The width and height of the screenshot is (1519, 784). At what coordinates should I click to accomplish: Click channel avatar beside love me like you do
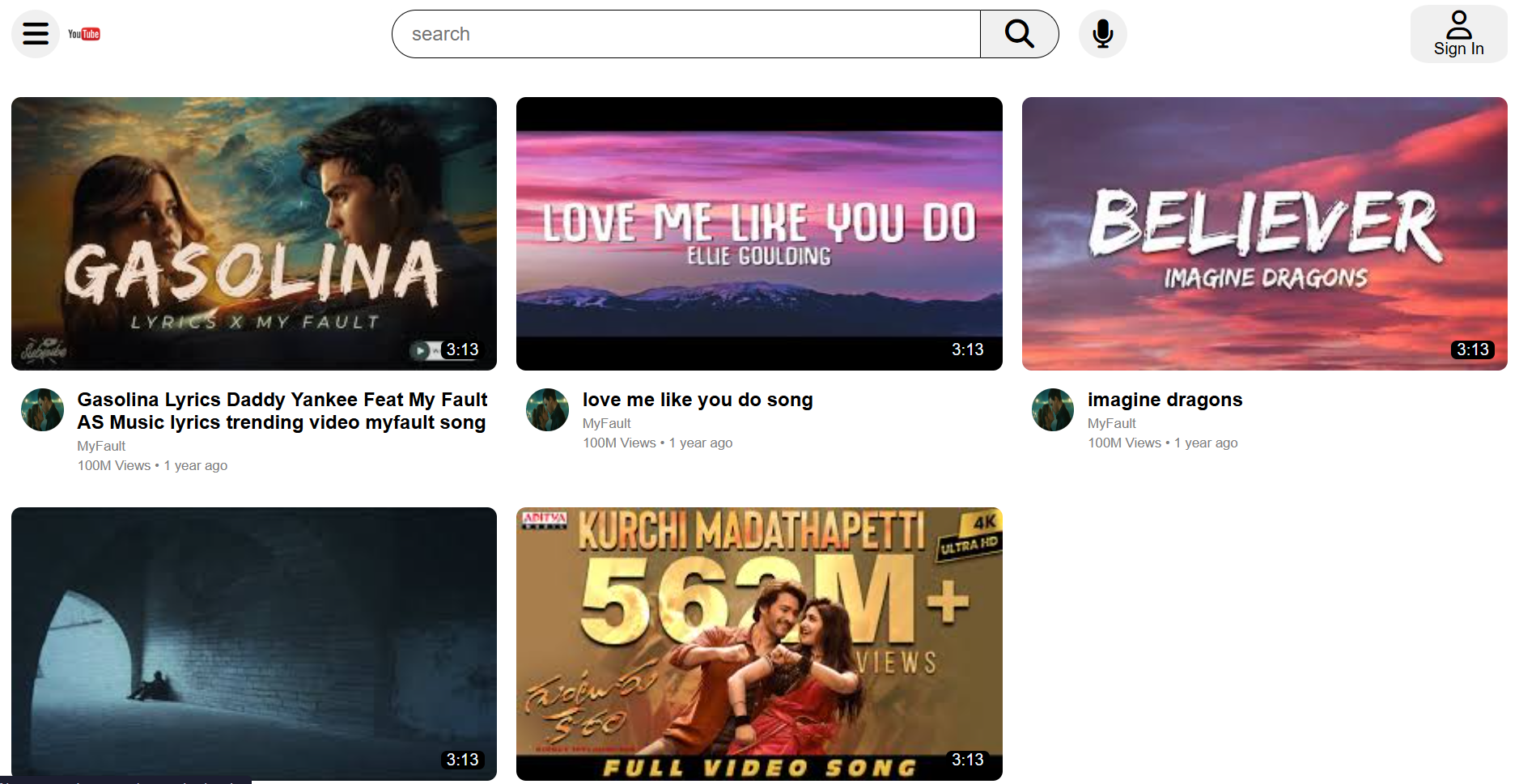pos(547,409)
